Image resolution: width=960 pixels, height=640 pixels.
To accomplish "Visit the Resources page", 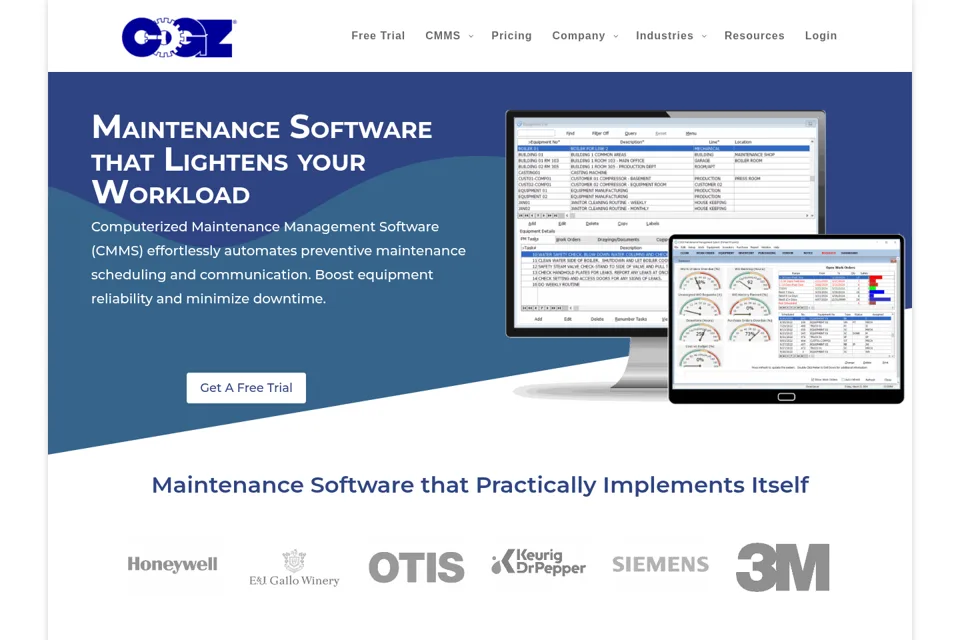I will pos(754,36).
